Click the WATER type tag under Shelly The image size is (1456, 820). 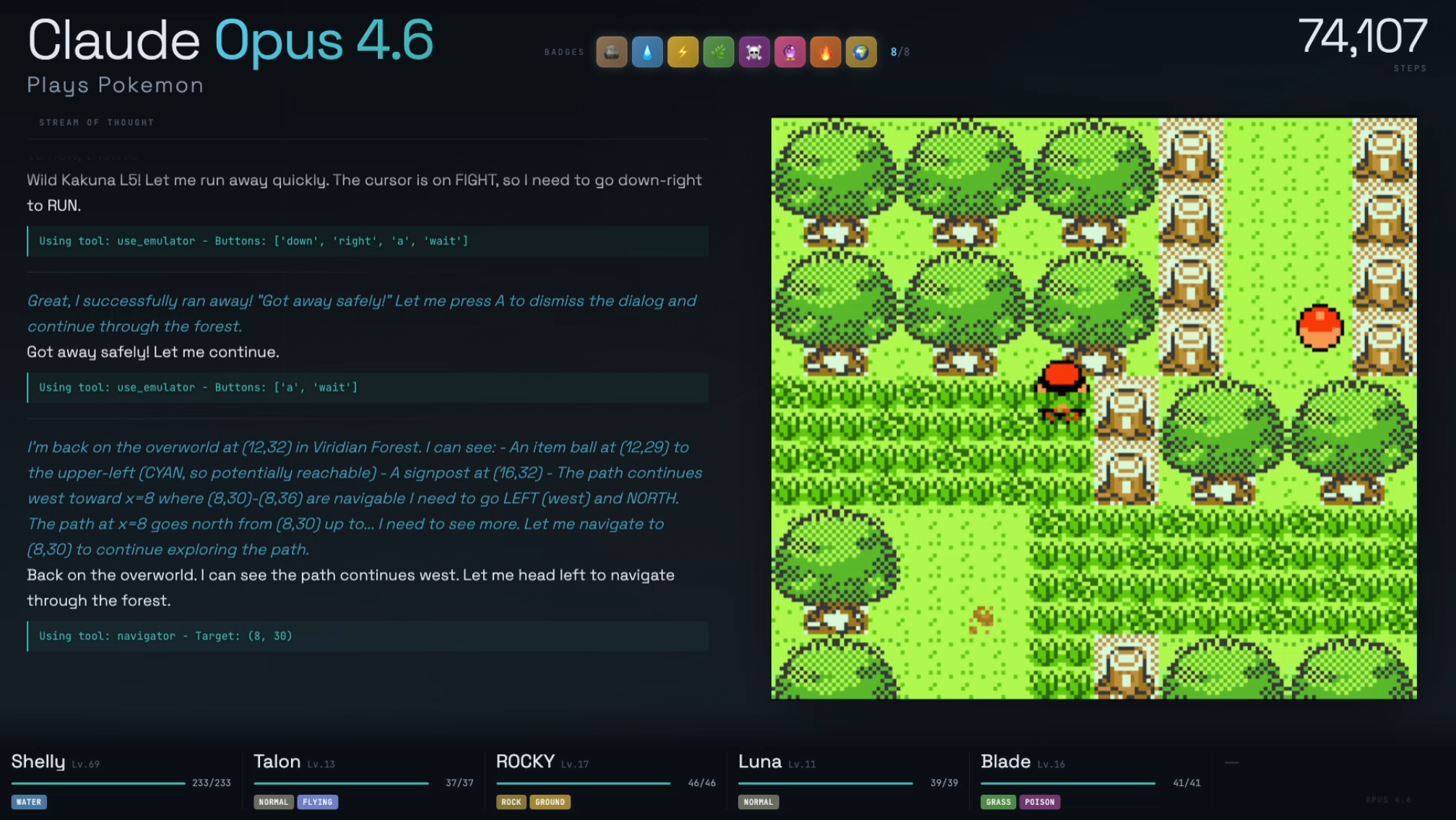coord(29,802)
